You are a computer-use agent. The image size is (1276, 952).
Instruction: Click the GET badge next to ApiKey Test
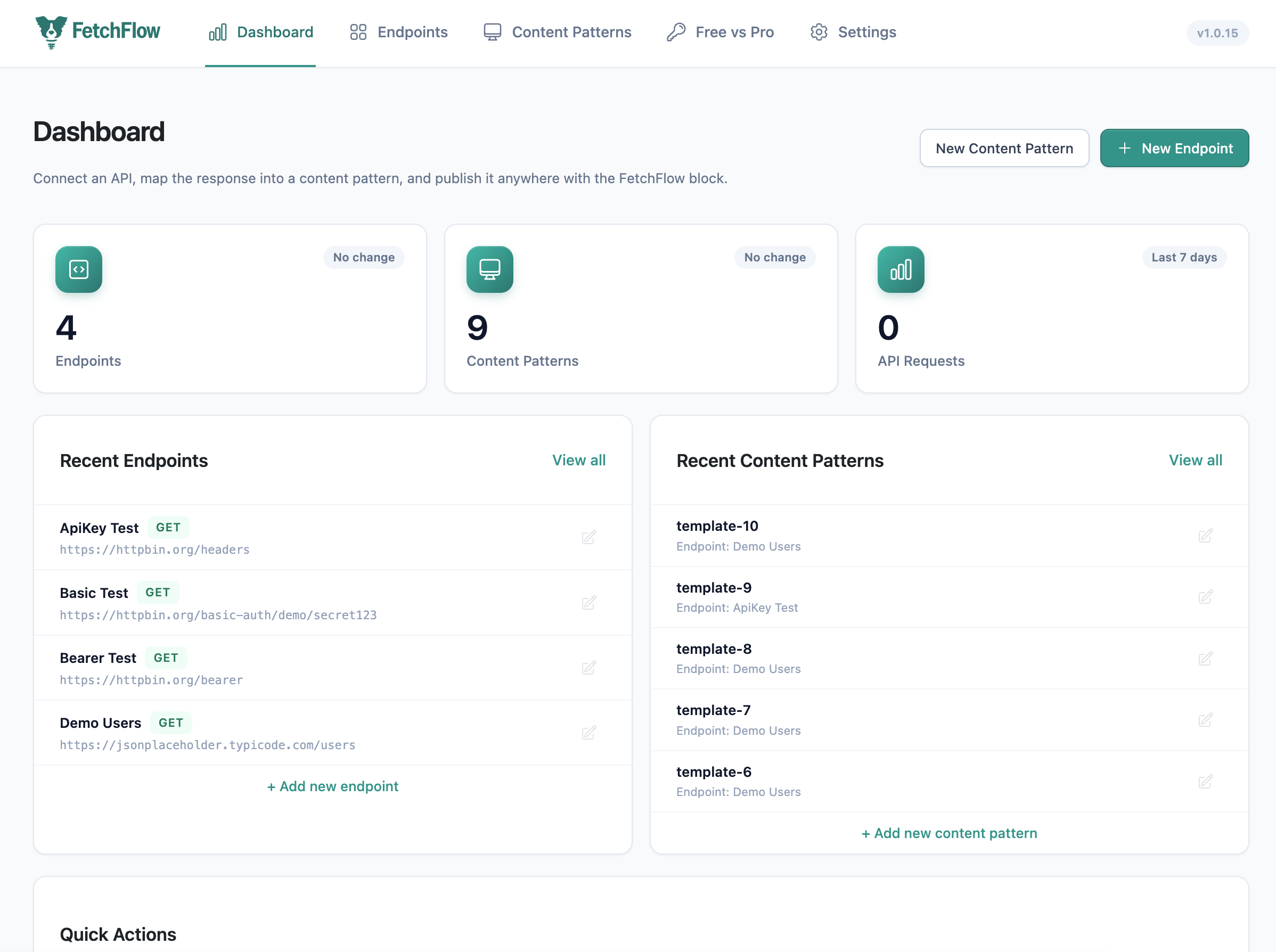(x=168, y=527)
